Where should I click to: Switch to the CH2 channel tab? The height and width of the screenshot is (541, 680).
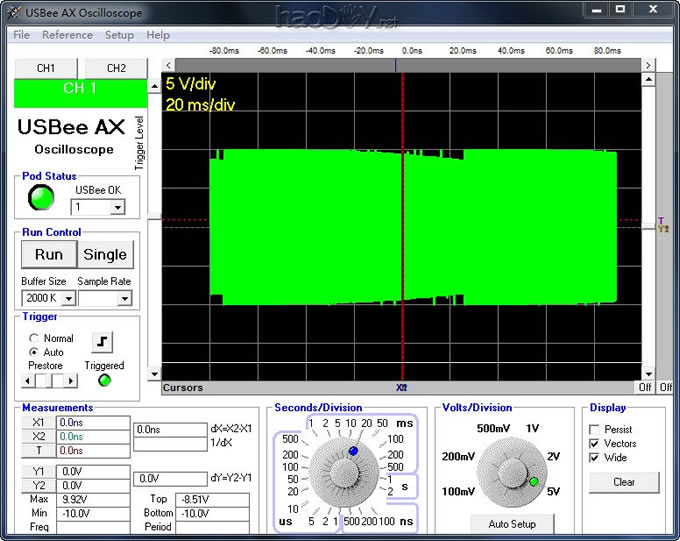(x=116, y=68)
